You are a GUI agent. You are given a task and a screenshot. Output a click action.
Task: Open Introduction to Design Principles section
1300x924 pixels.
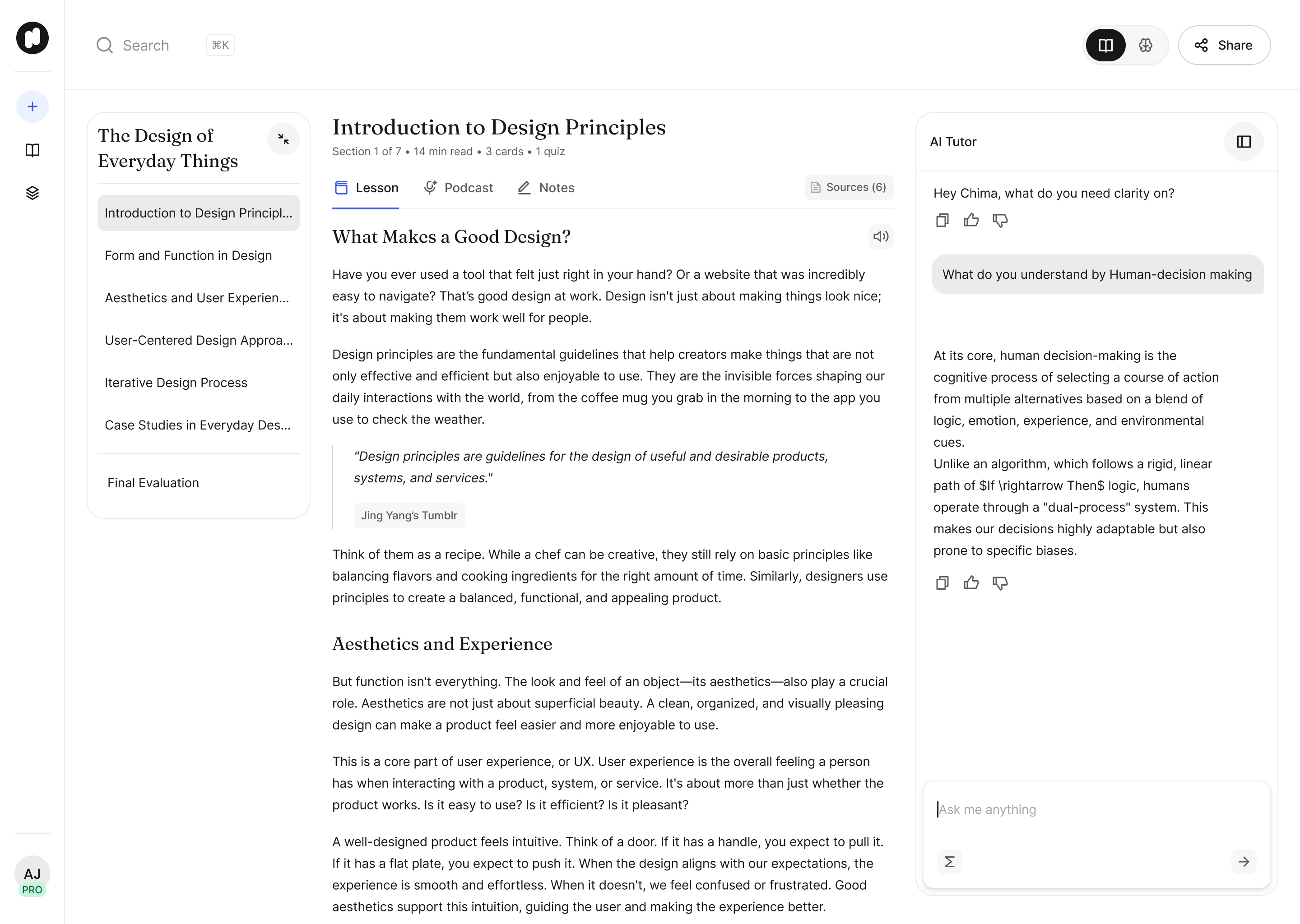click(199, 213)
